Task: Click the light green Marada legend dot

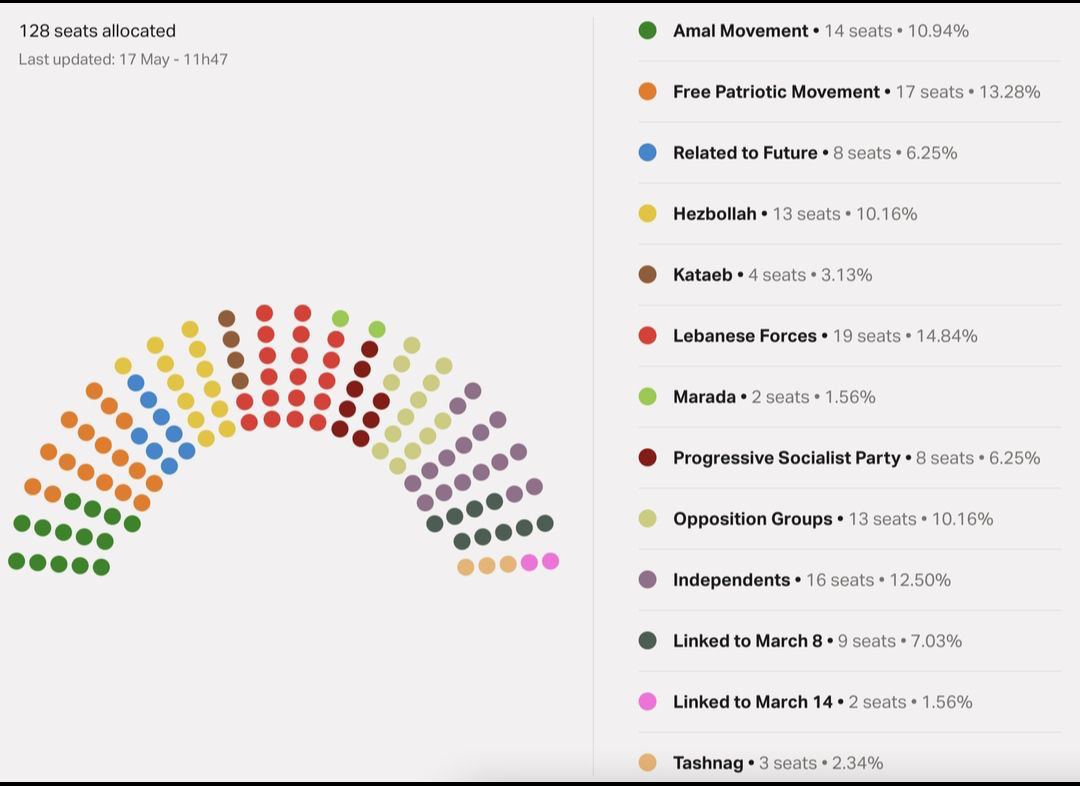Action: pos(647,397)
